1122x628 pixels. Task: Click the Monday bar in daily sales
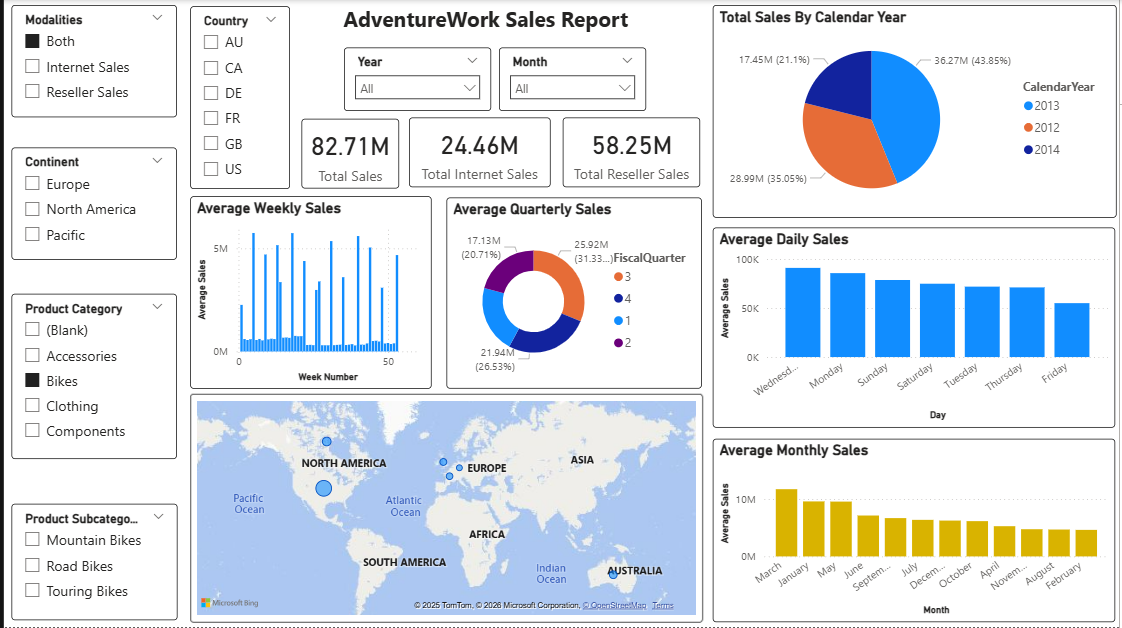(x=847, y=315)
